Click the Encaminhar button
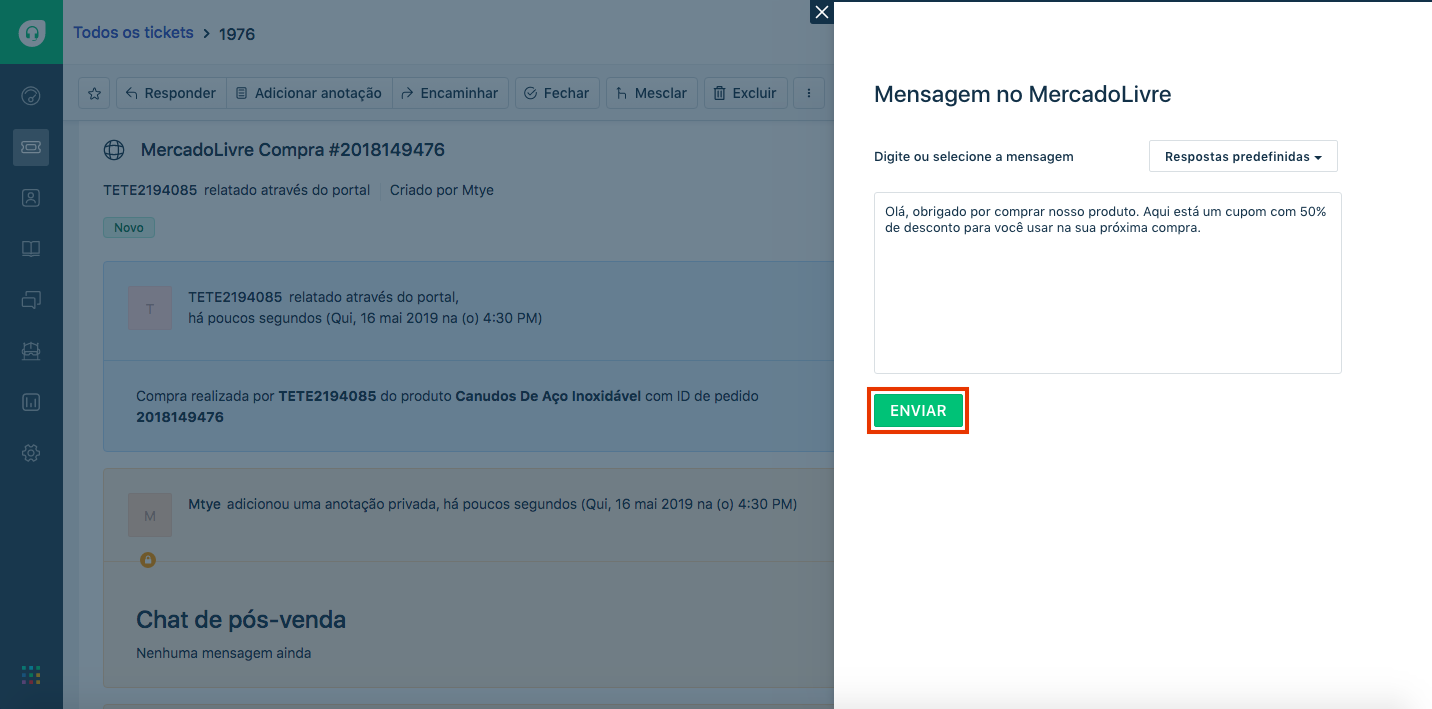Viewport: 1432px width, 709px height. point(450,93)
